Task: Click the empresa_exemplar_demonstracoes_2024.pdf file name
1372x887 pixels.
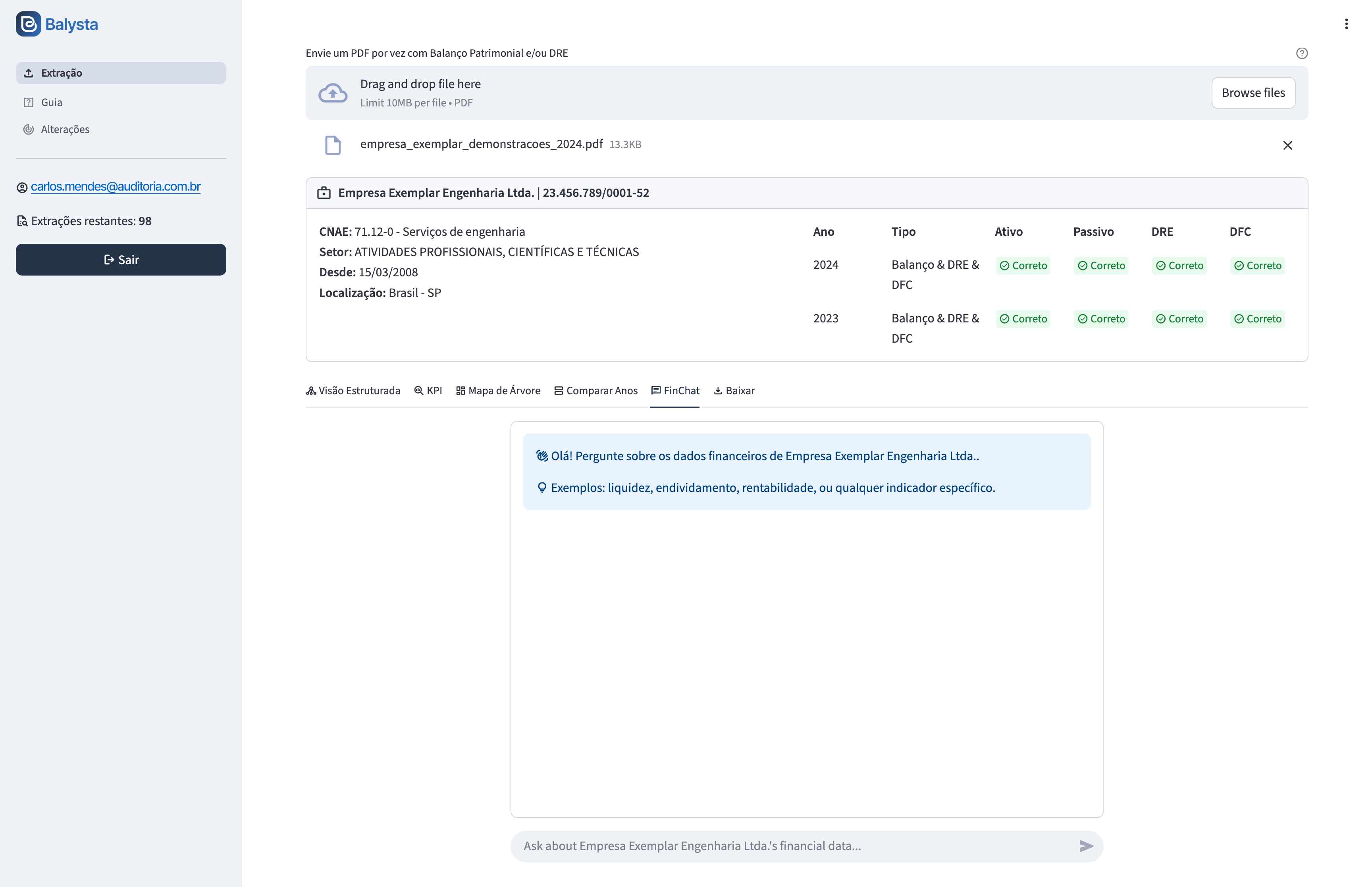Action: [481, 144]
